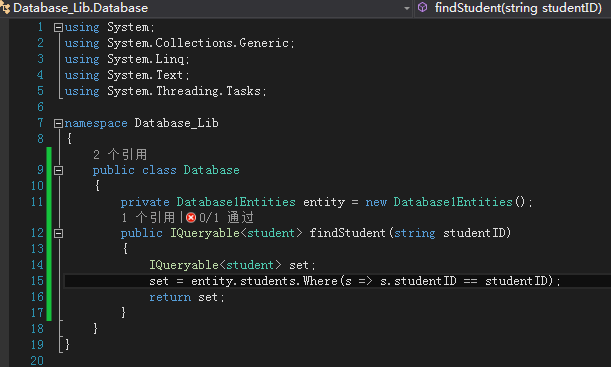Open the findStudent member navigation dropdown
The image size is (611, 367).
(x=513, y=8)
